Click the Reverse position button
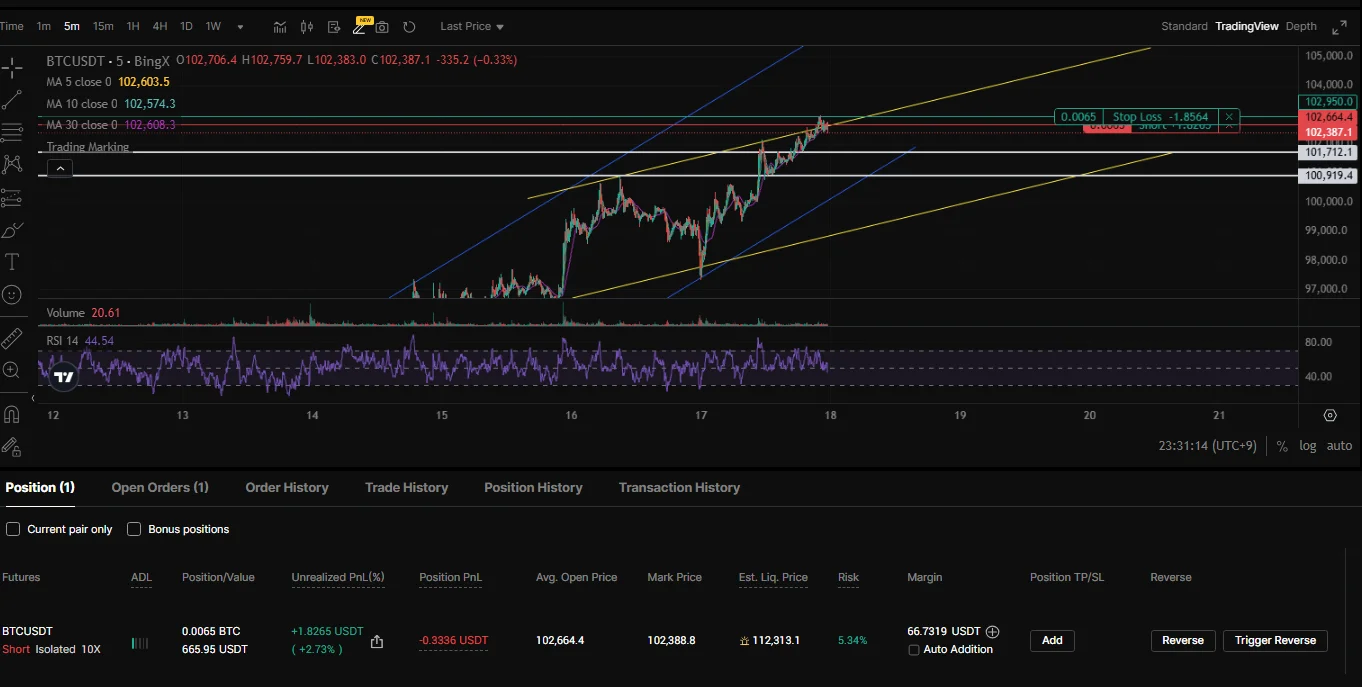Viewport: 1362px width, 687px height. tap(1183, 641)
